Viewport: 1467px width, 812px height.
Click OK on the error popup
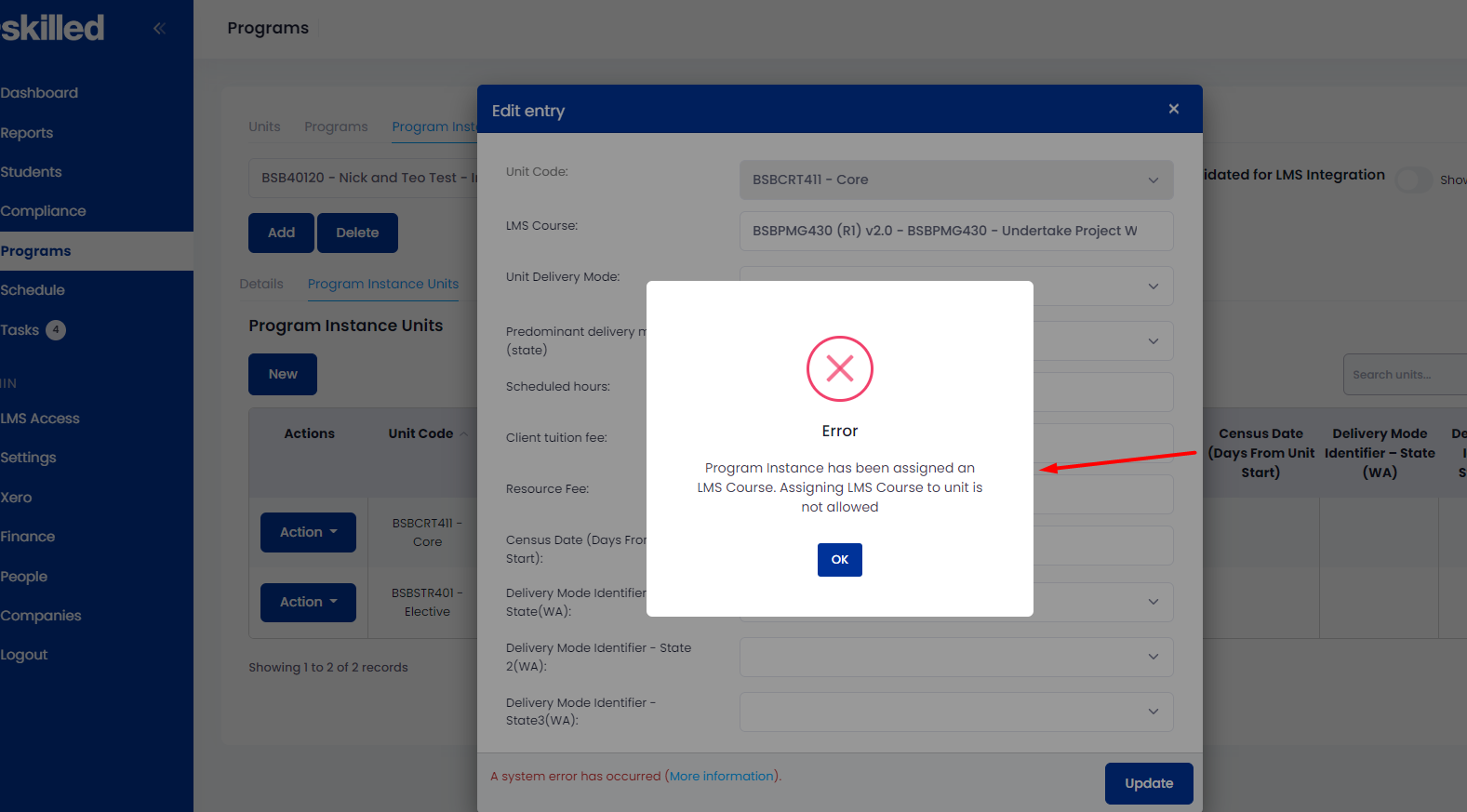pyautogui.click(x=839, y=560)
